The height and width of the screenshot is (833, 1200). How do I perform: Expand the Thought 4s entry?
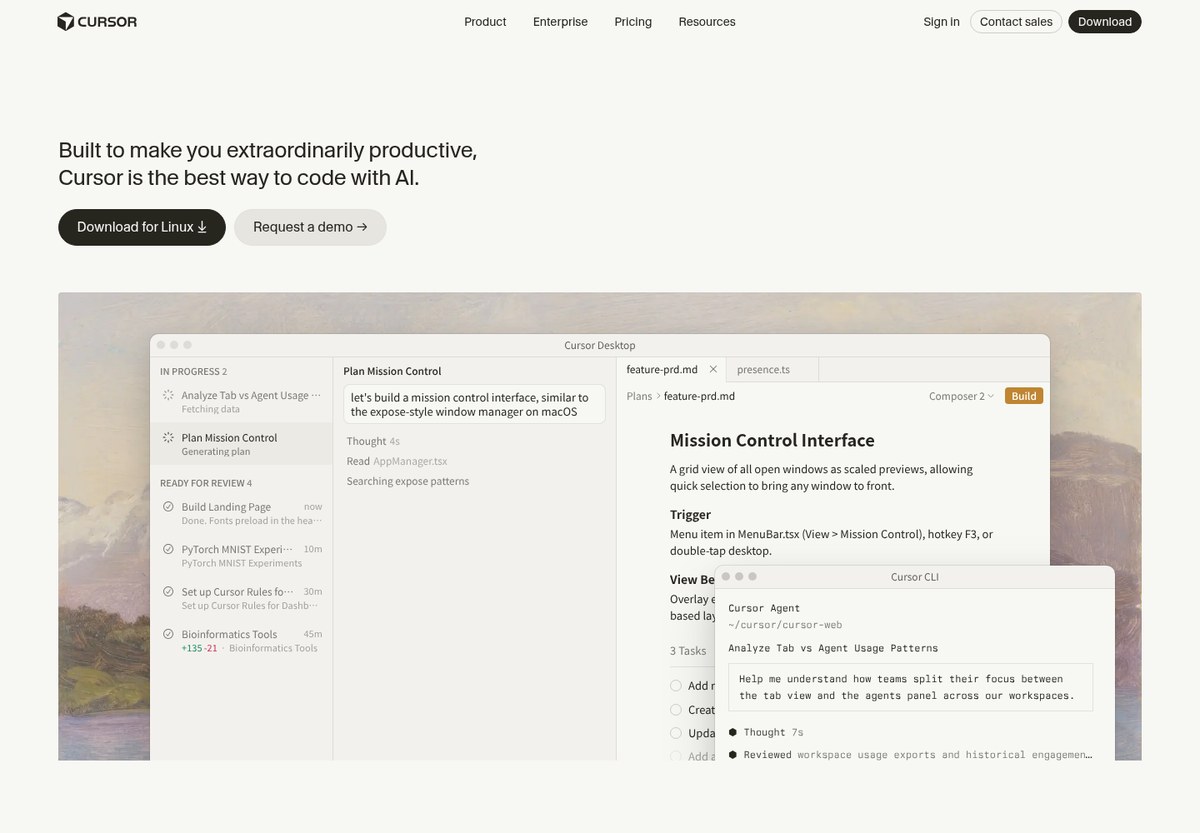click(x=373, y=441)
